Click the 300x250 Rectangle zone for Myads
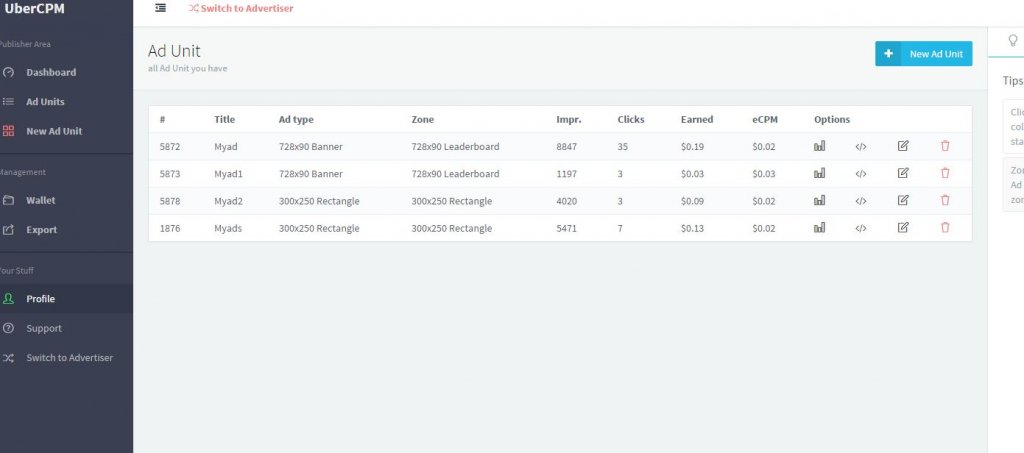This screenshot has height=453, width=1024. point(452,228)
